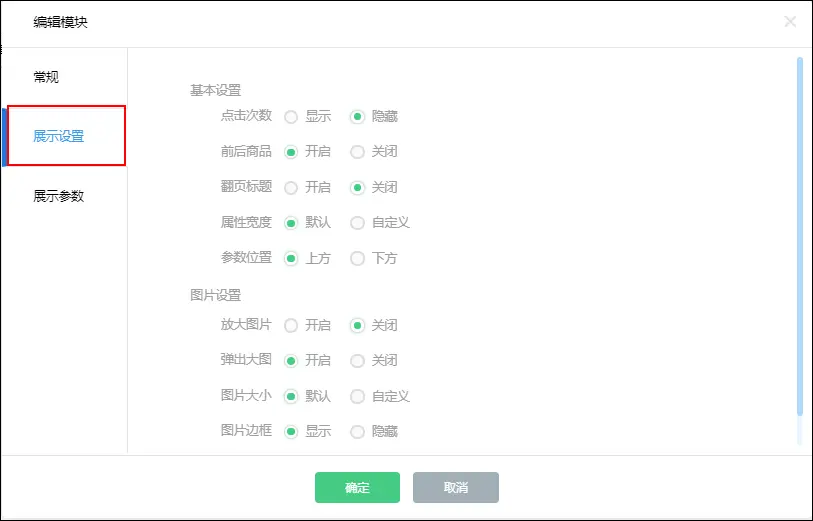813x521 pixels.
Task: Disable 前后商品 by choosing 关闭
Action: (x=357, y=152)
